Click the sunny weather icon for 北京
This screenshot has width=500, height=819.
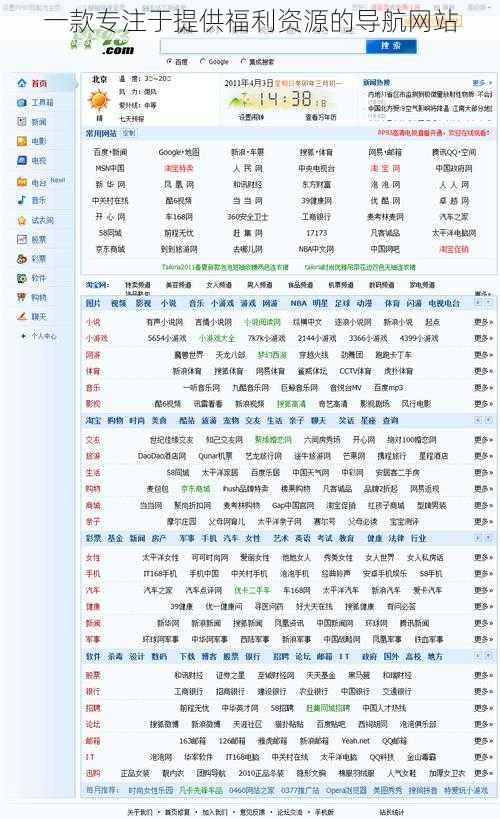(x=98, y=100)
